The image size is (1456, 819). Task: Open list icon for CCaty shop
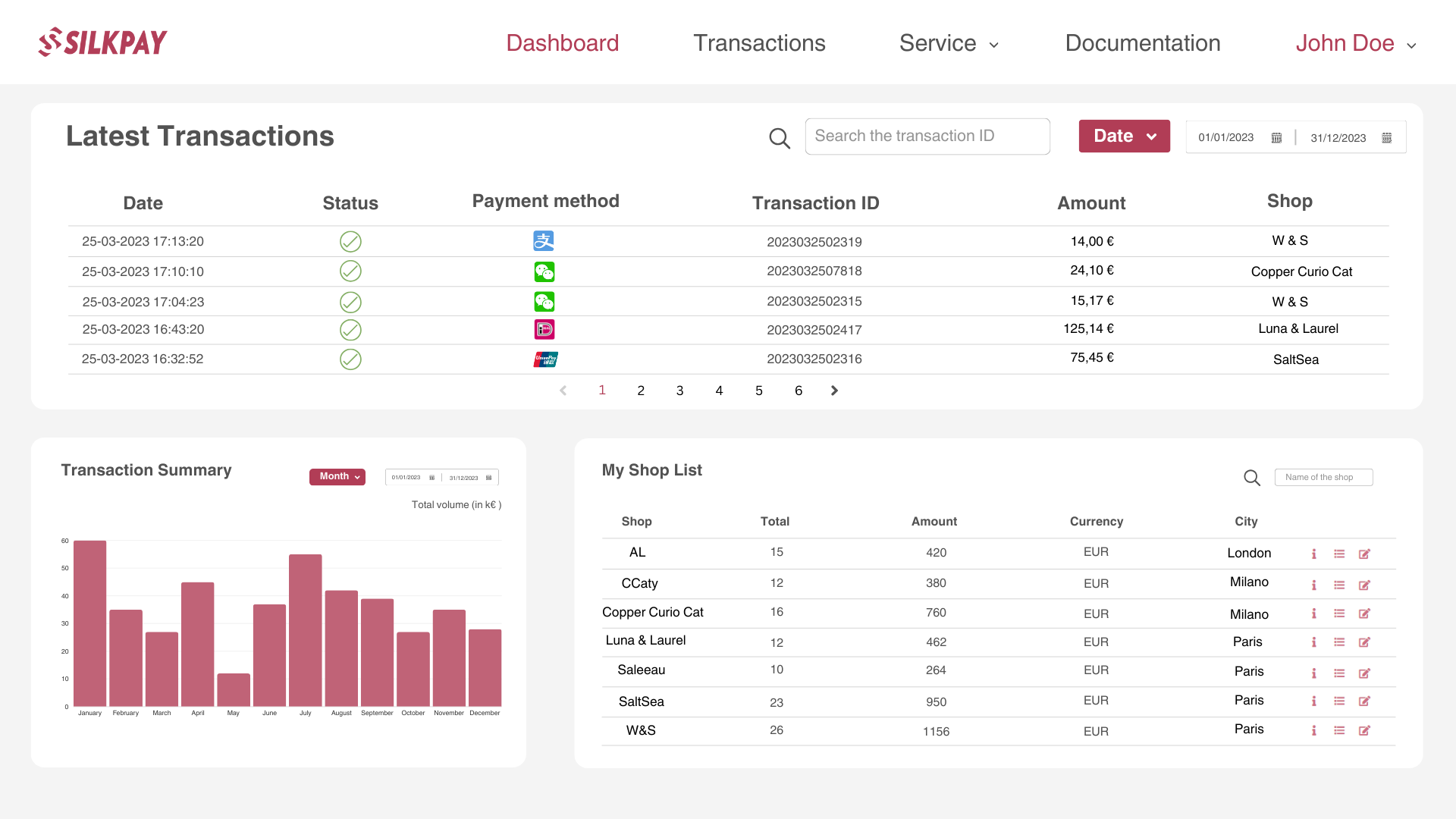[1339, 585]
